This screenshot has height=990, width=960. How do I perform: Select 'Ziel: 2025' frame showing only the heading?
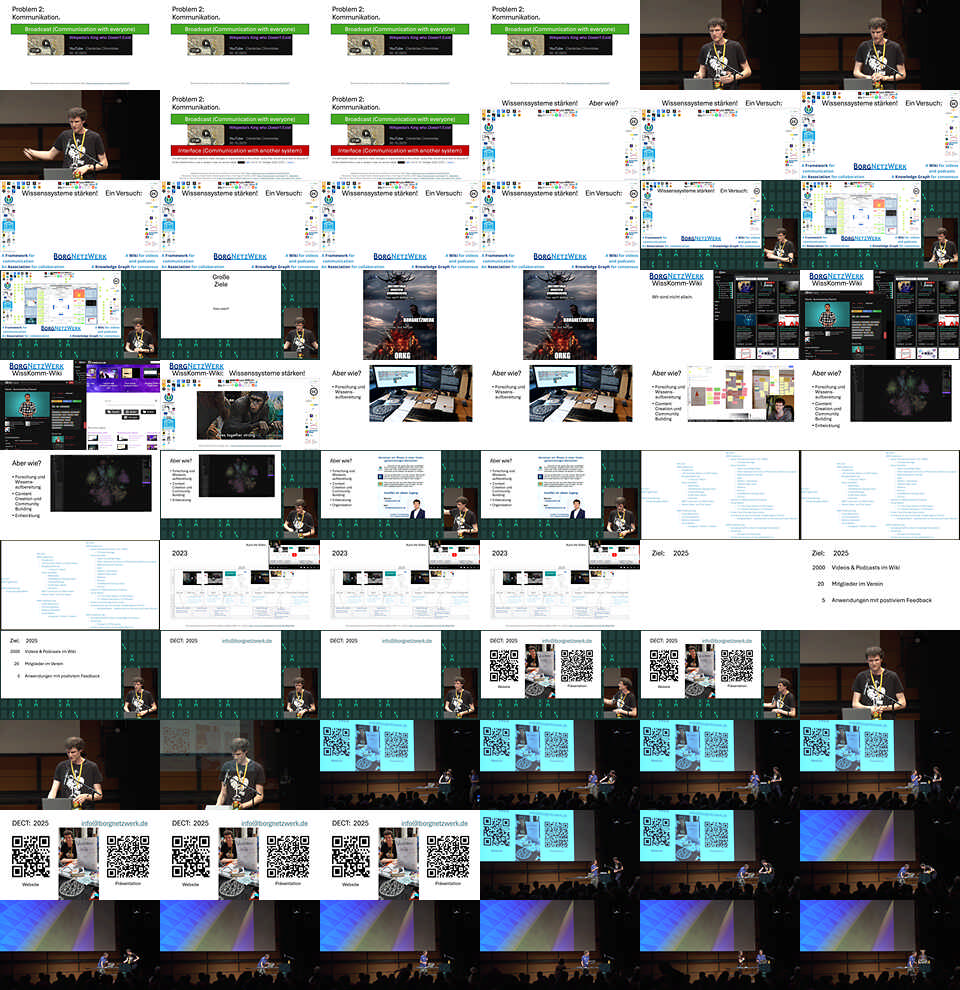tap(720, 585)
